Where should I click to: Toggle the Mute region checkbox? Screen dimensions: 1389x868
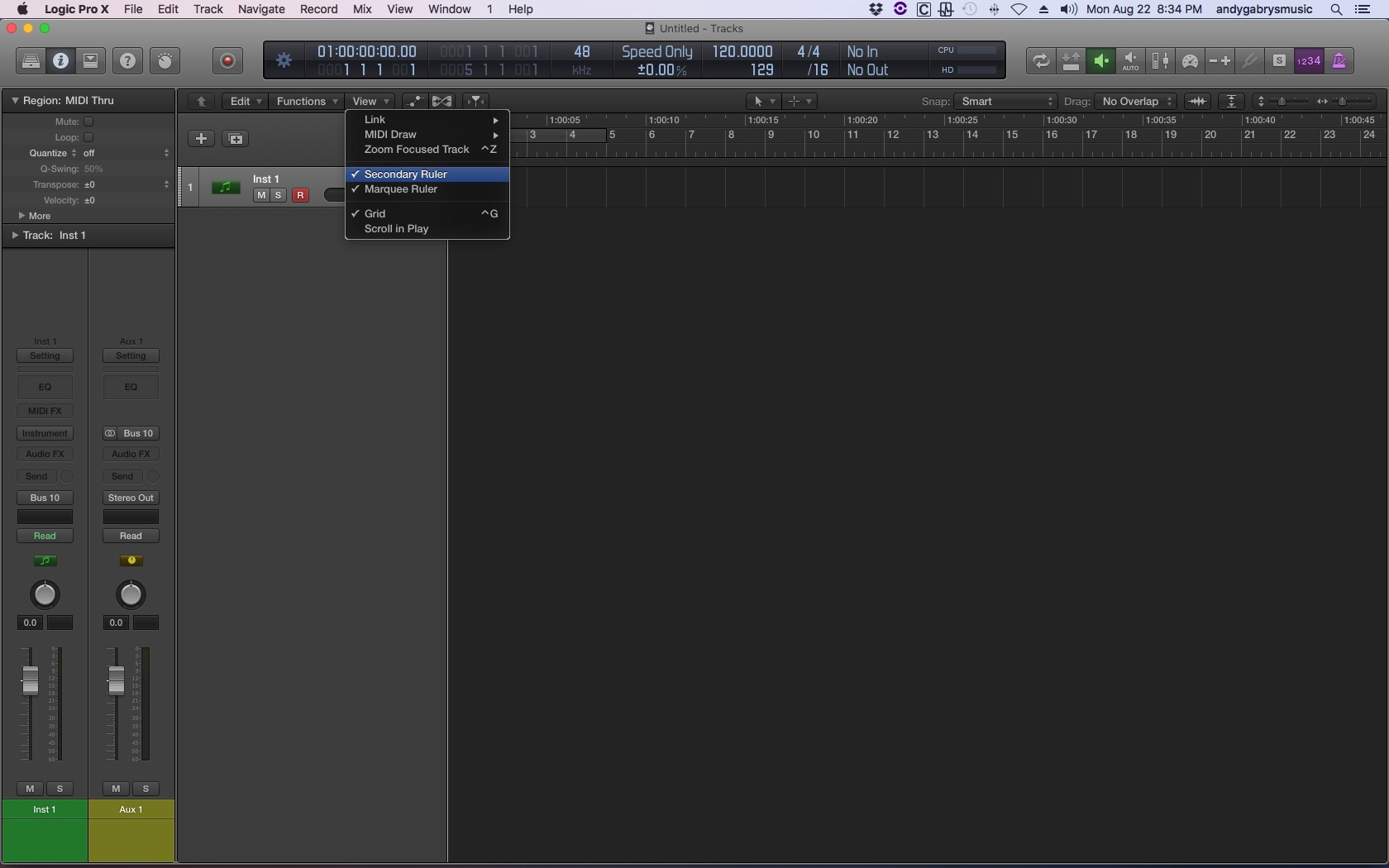(88, 122)
